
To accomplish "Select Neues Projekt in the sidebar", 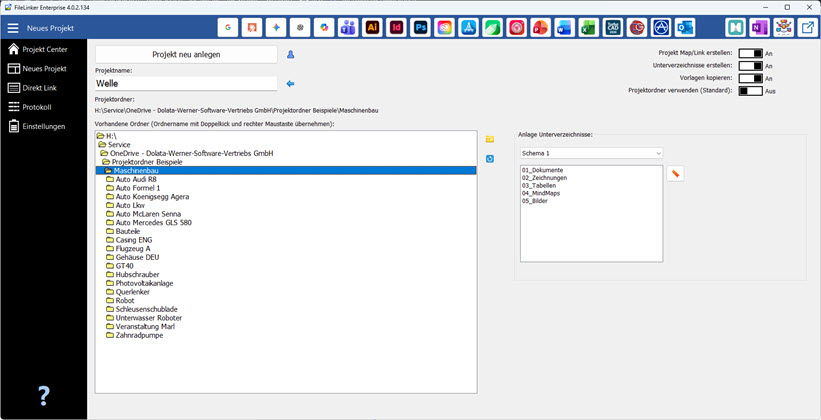I will coord(43,69).
